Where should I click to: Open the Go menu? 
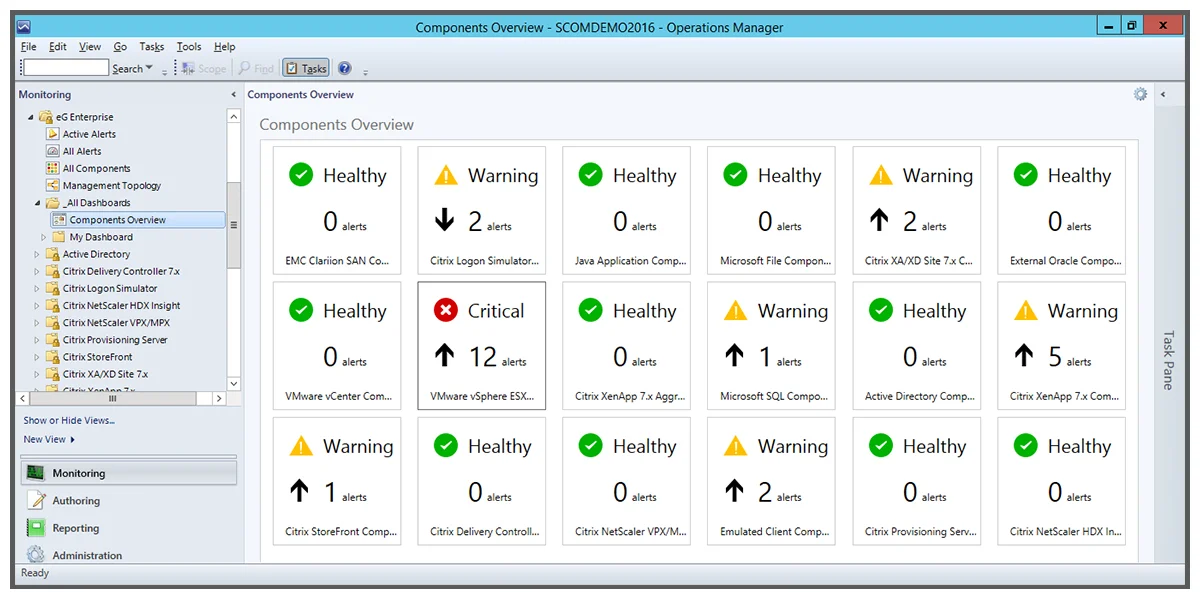tap(120, 47)
